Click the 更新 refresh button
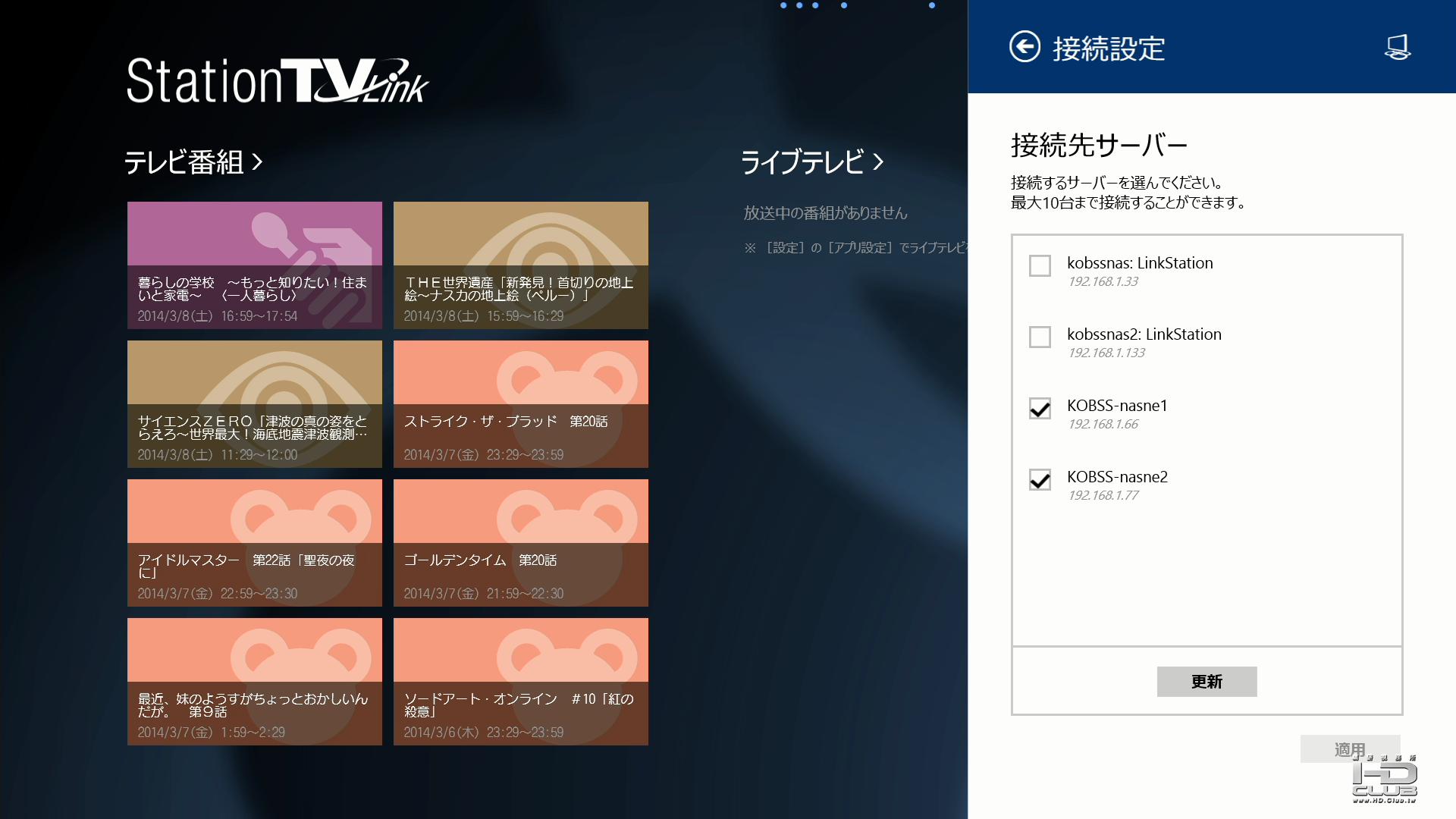The height and width of the screenshot is (819, 1456). (x=1207, y=681)
